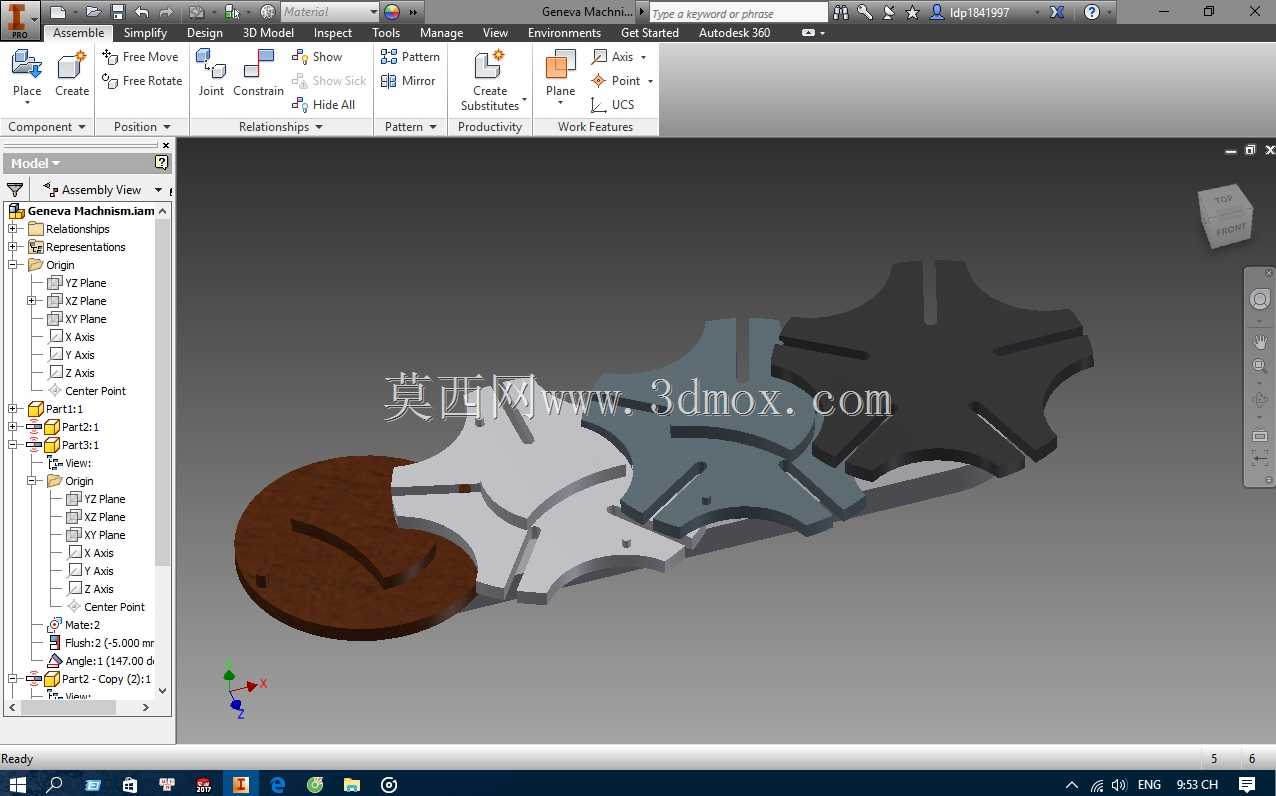Open File Explorer from taskbar
This screenshot has height=796, width=1276.
pos(352,785)
